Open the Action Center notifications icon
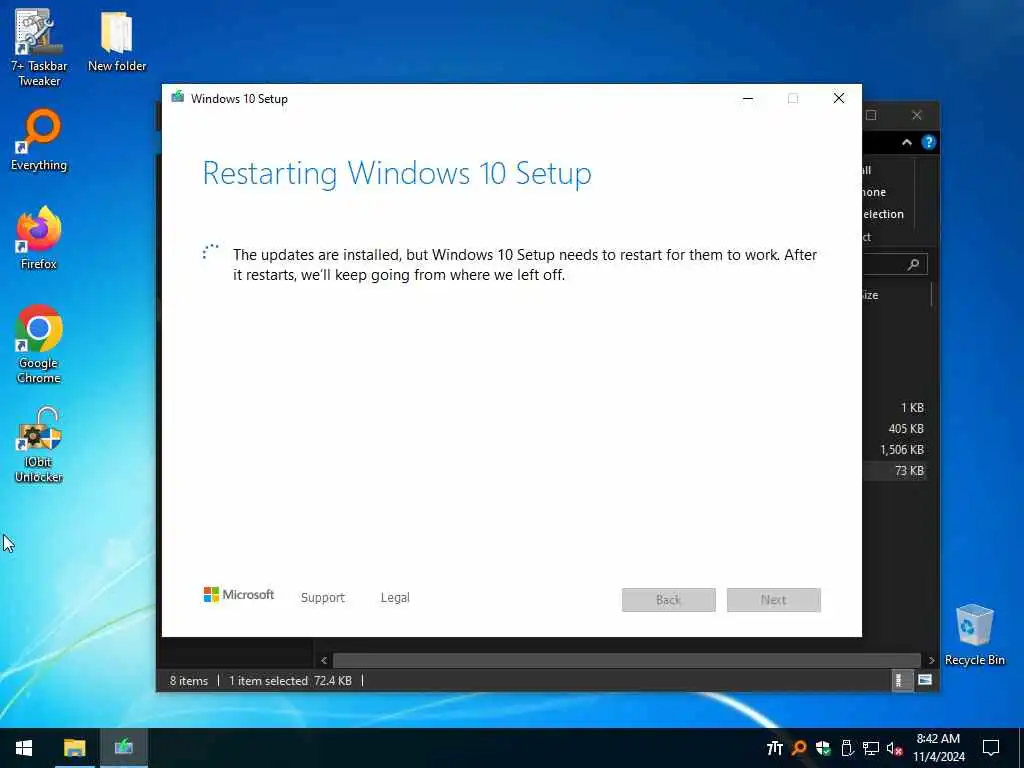This screenshot has height=768, width=1024. coord(991,748)
